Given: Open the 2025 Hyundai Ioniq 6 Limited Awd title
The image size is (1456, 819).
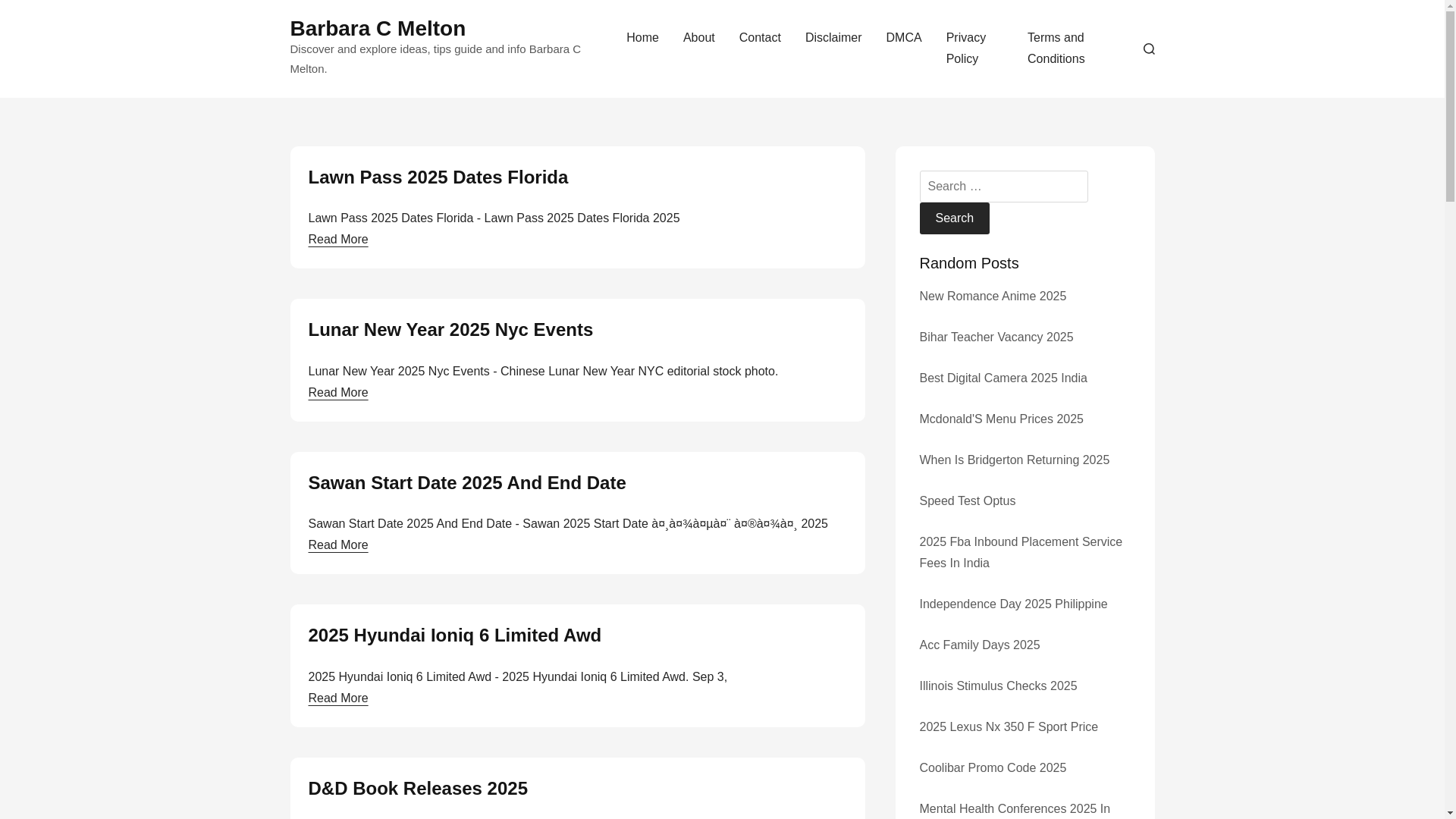Looking at the screenshot, I should (x=454, y=635).
